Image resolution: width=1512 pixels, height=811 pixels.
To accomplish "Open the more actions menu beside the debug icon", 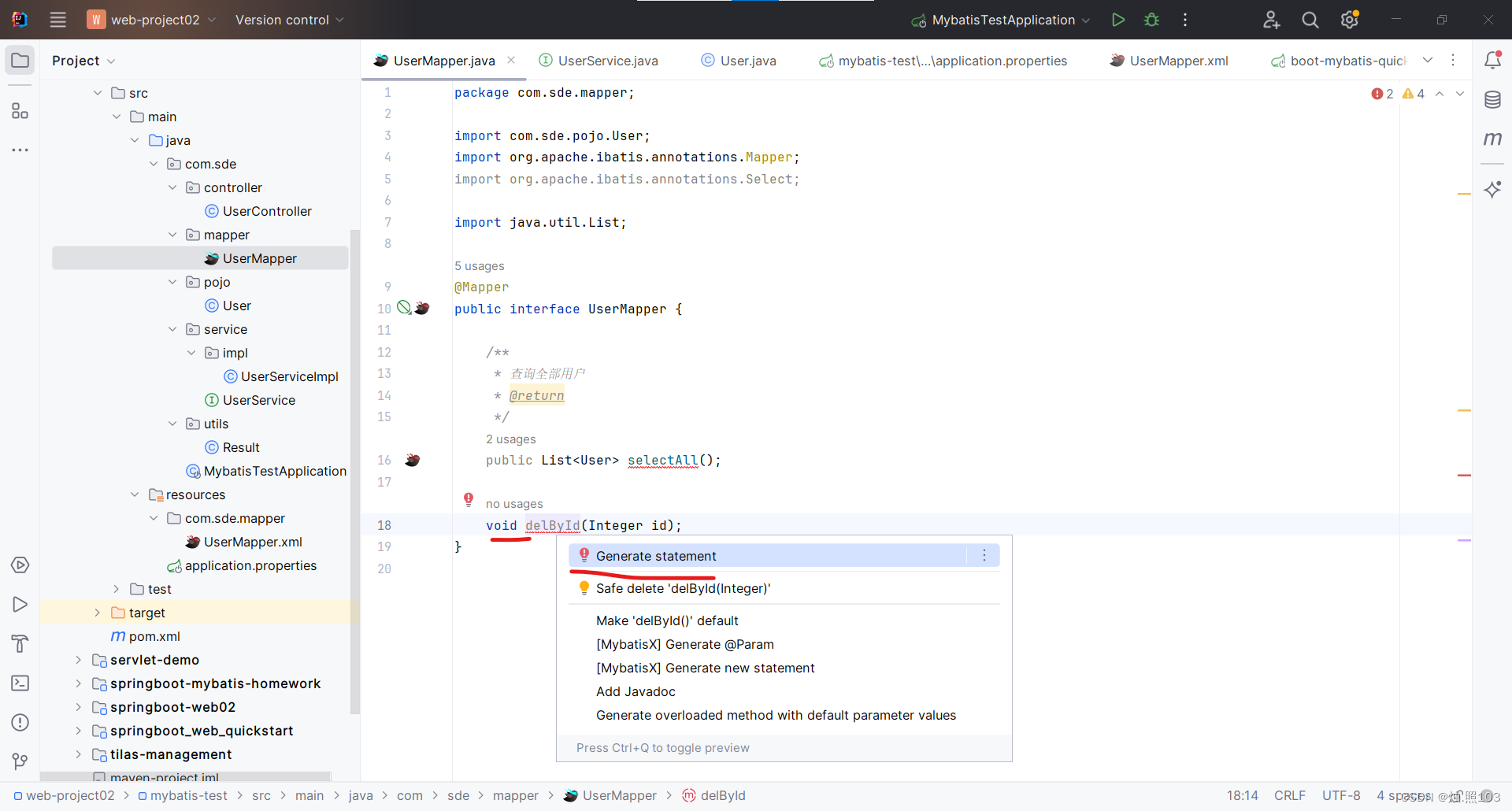I will (x=1185, y=20).
